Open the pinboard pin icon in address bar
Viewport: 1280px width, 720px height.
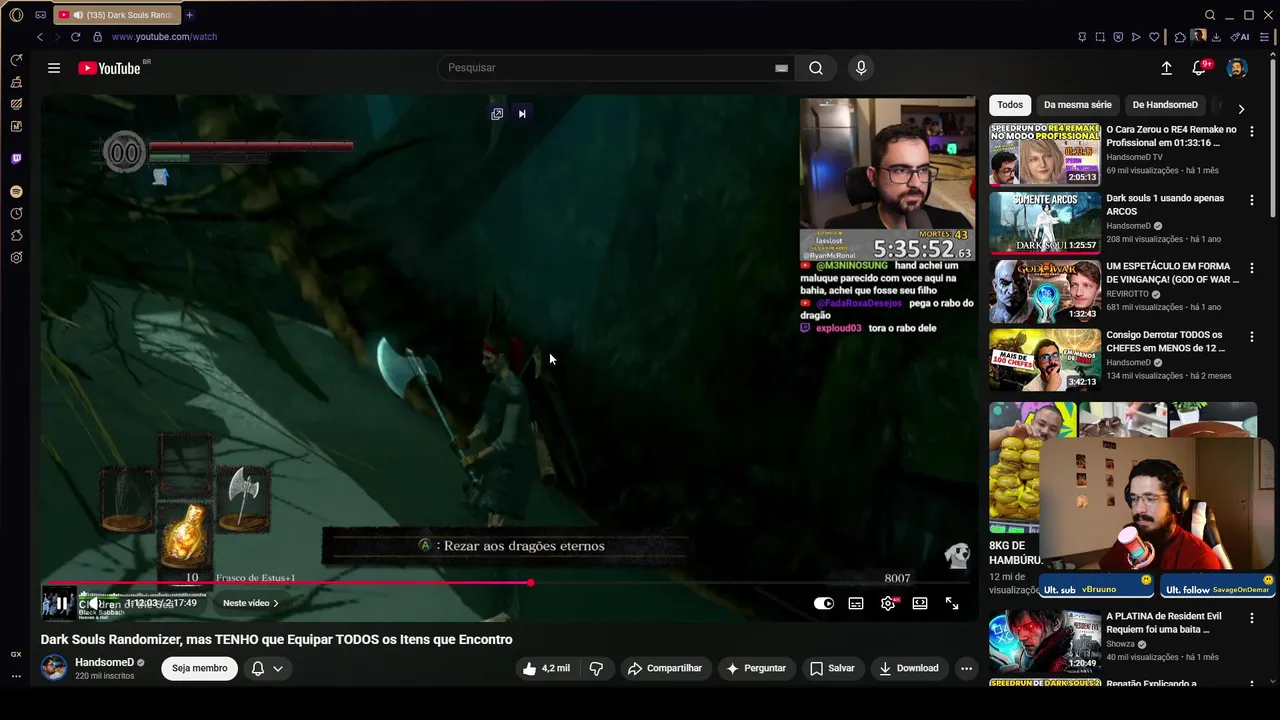(x=1082, y=37)
